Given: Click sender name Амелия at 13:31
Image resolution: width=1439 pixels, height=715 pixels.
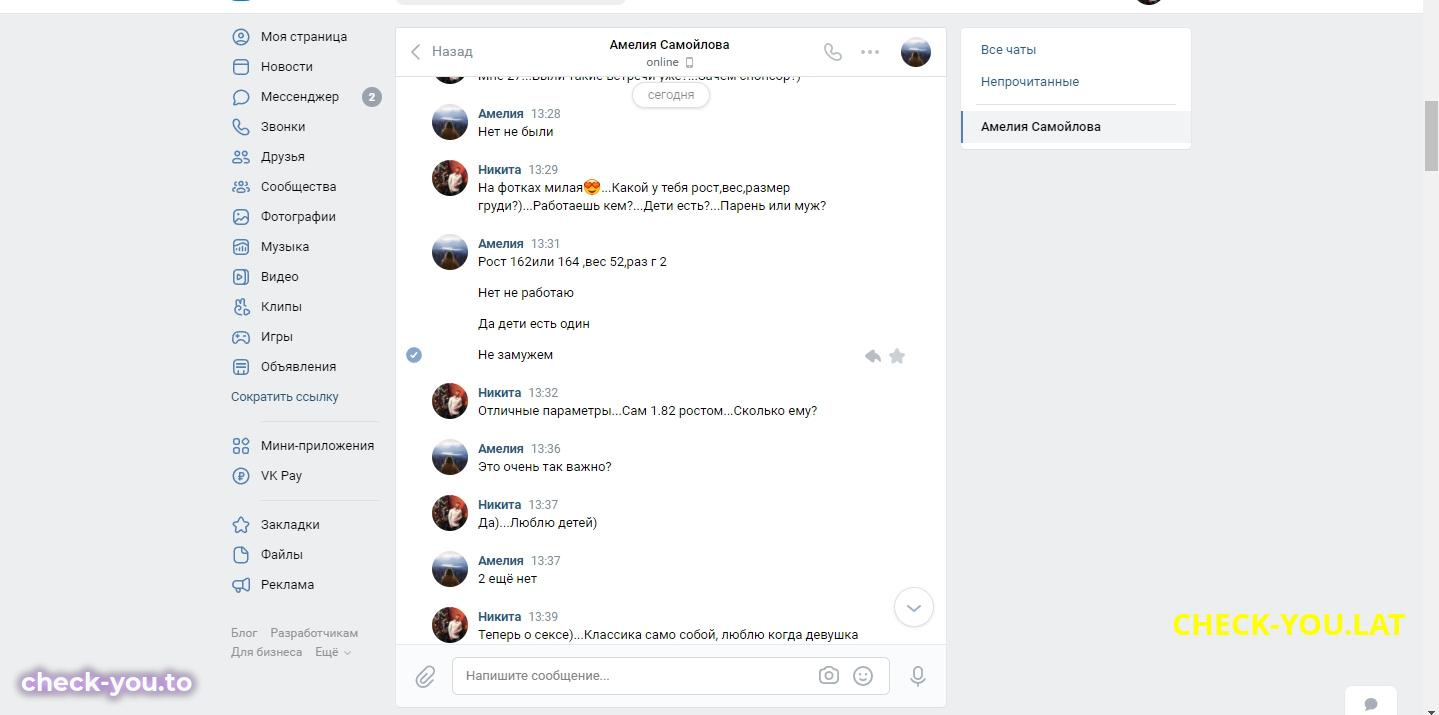Looking at the screenshot, I should pyautogui.click(x=501, y=244).
